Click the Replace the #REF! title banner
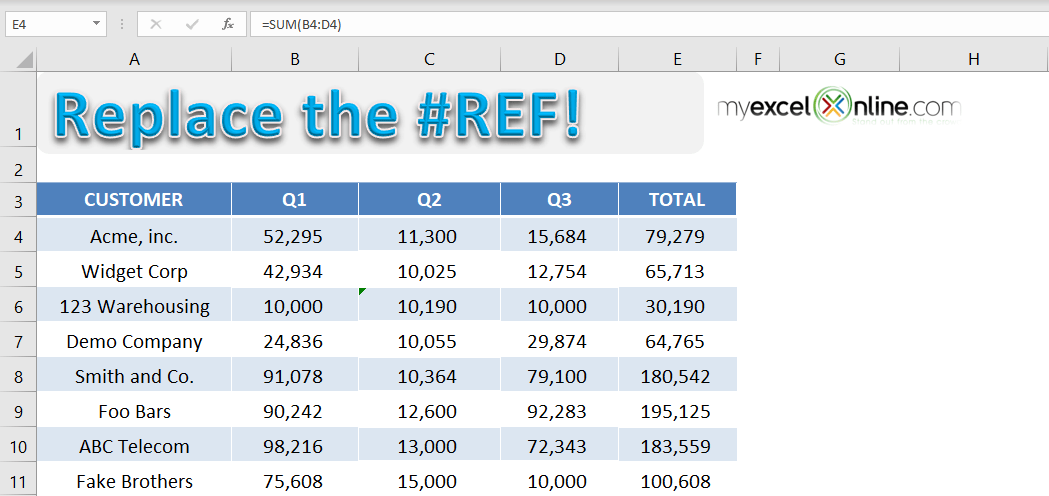 370,114
